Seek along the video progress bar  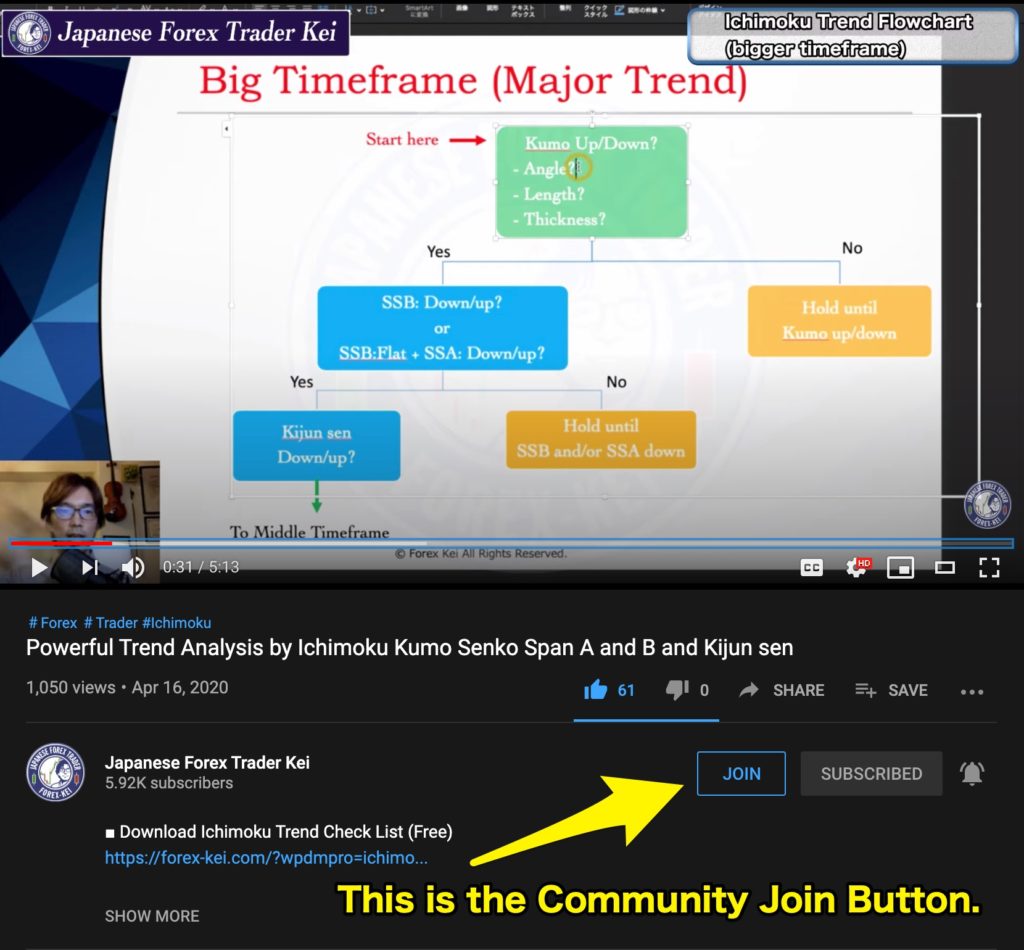click(x=512, y=543)
